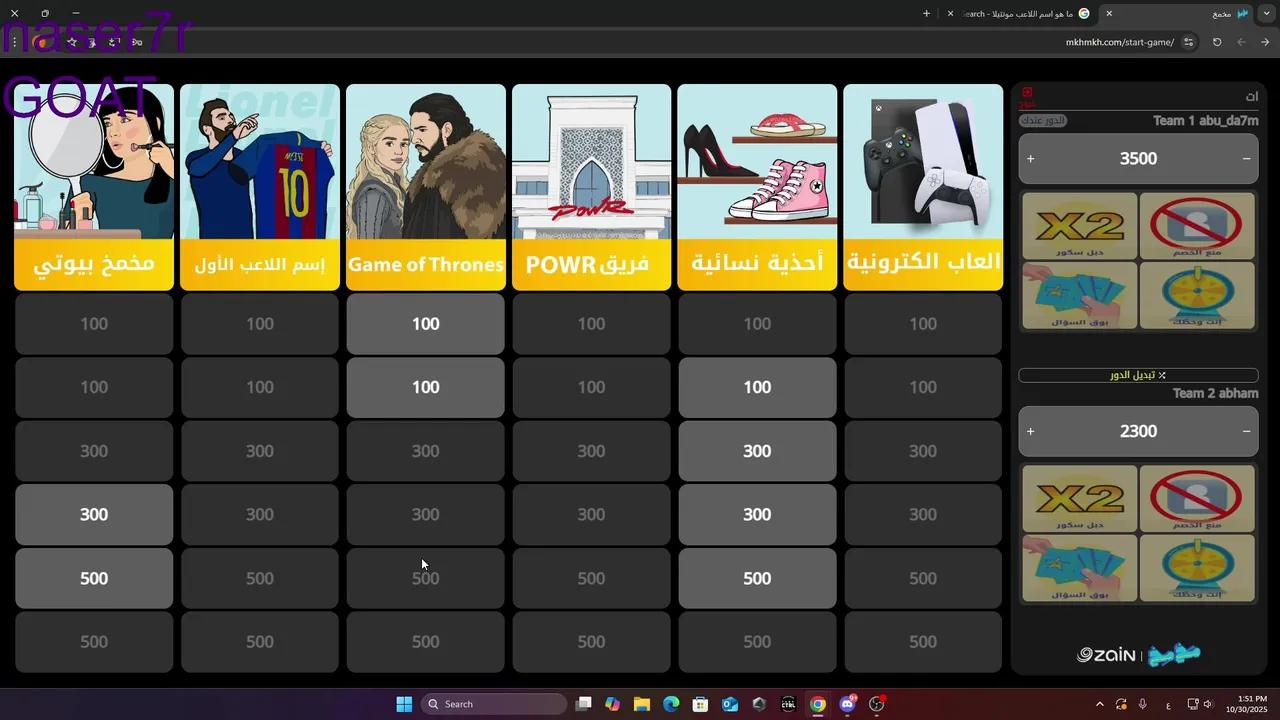Open Microsoft Store from taskbar
Image resolution: width=1280 pixels, height=720 pixels.
pyautogui.click(x=700, y=704)
